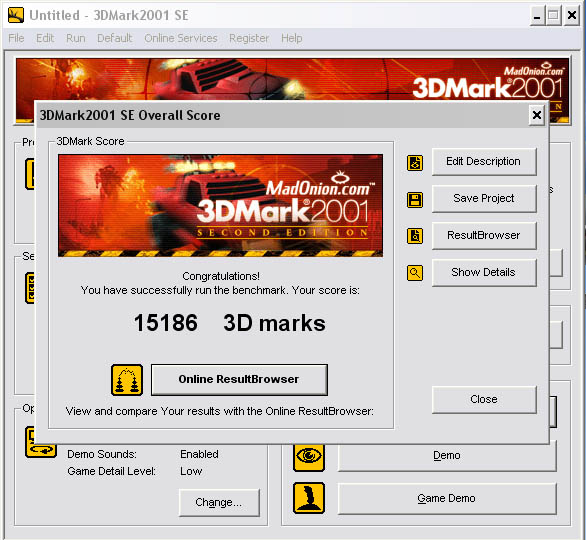Launch the Online ResultBrowser button
The width and height of the screenshot is (586, 540).
pyautogui.click(x=239, y=379)
